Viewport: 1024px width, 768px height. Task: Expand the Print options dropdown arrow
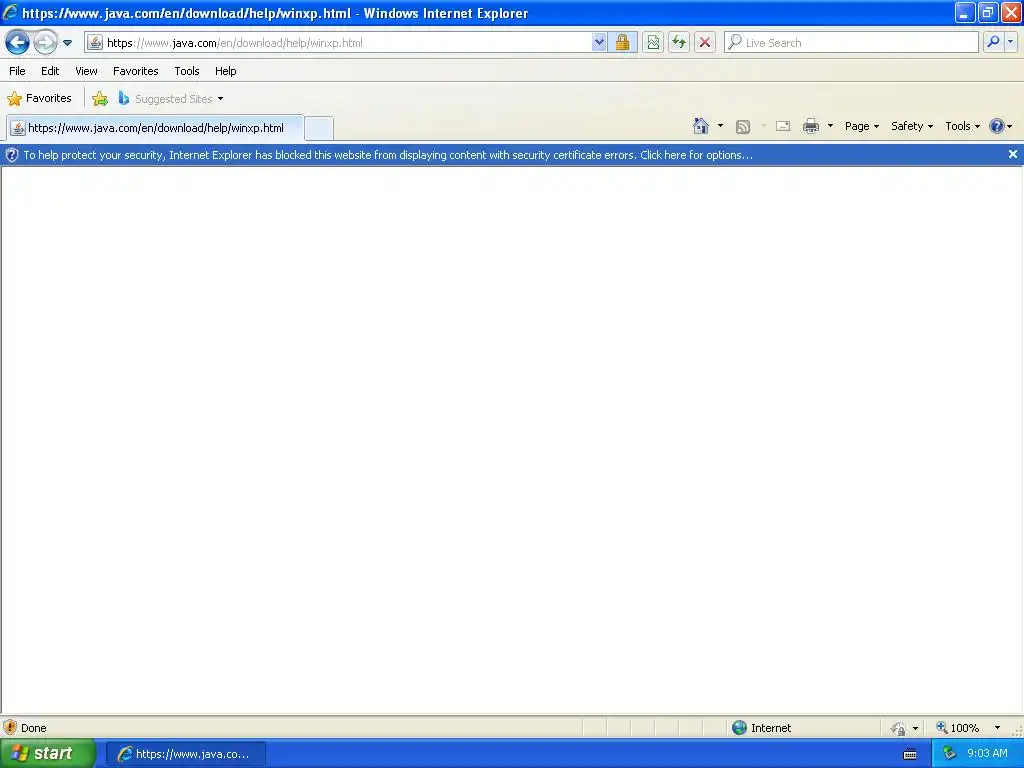point(830,126)
